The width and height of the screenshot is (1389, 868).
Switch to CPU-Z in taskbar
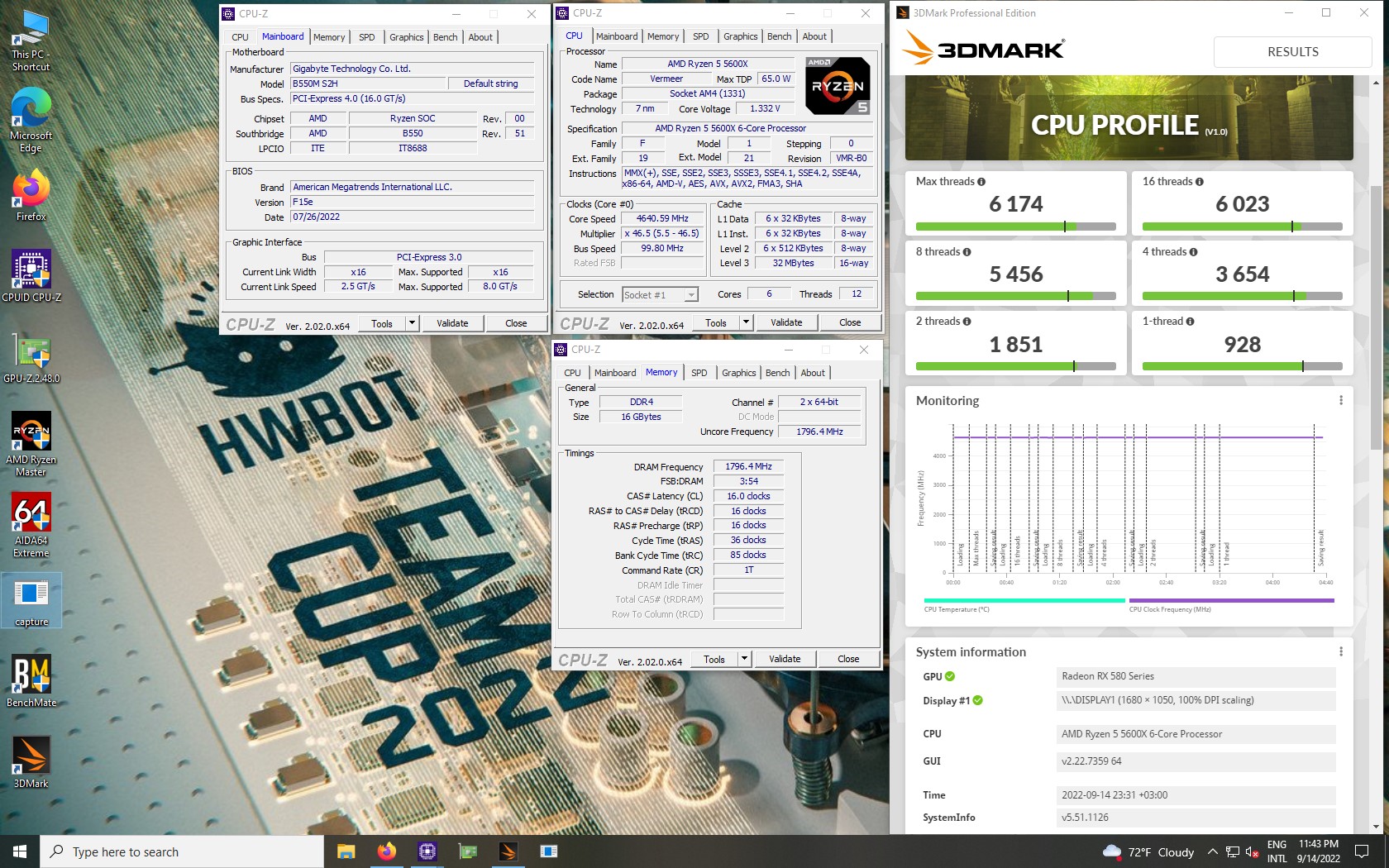click(x=427, y=851)
